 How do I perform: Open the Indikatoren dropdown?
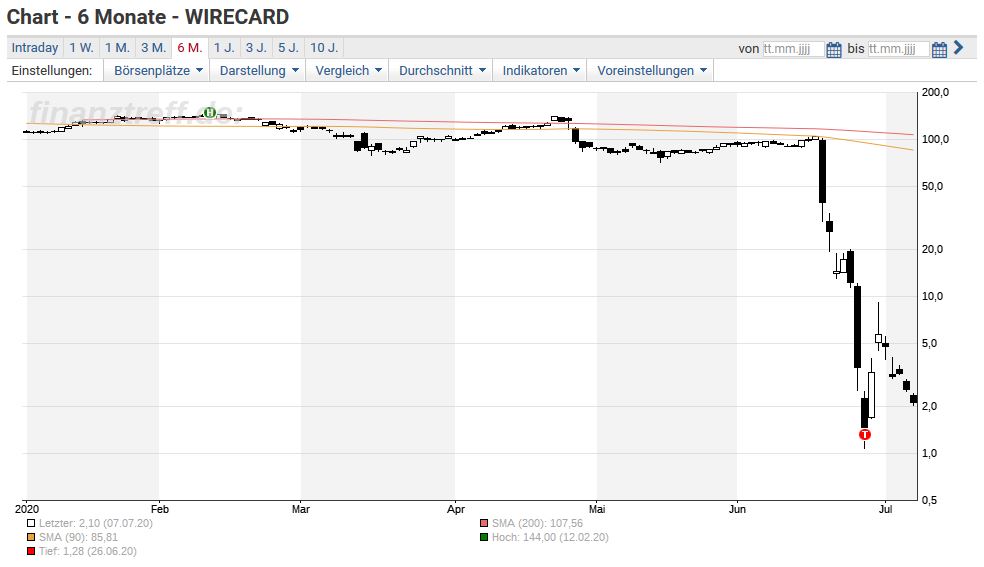pos(541,70)
